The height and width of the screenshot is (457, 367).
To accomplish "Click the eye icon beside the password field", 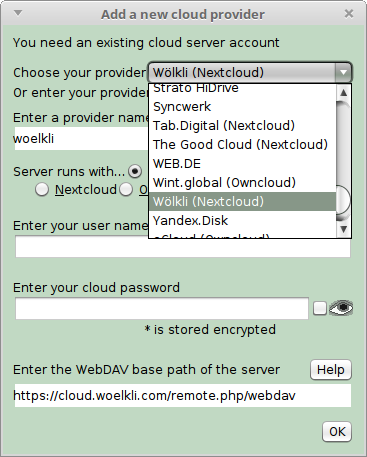I will click(341, 308).
